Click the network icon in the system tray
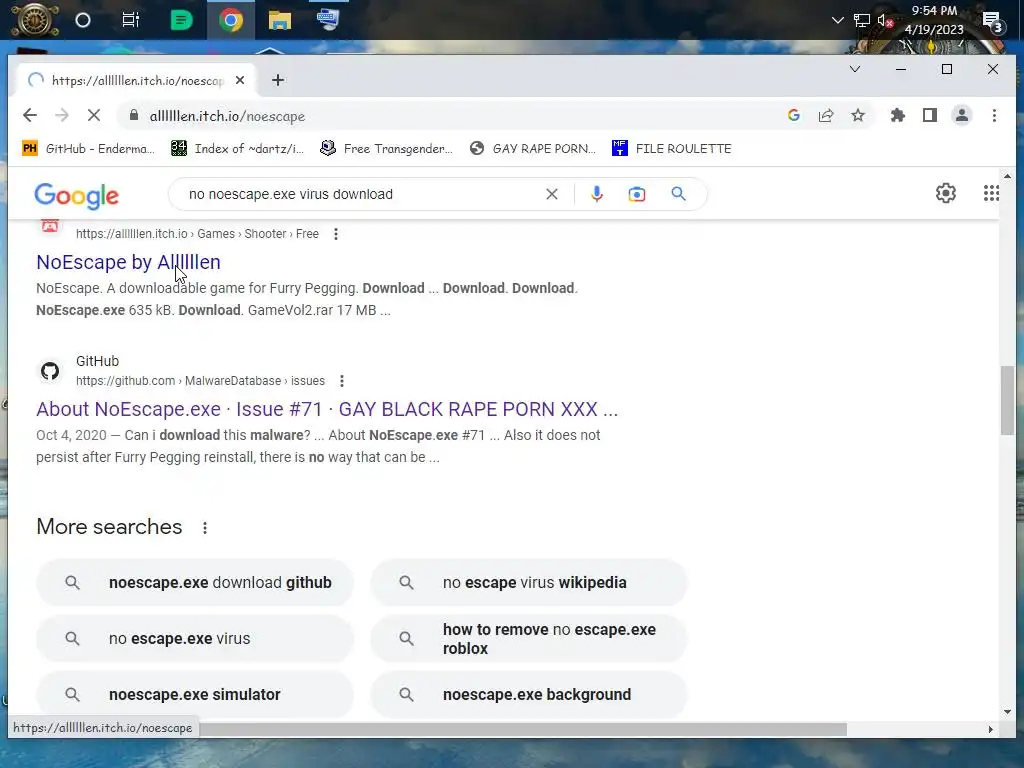The width and height of the screenshot is (1024, 768). click(x=861, y=20)
